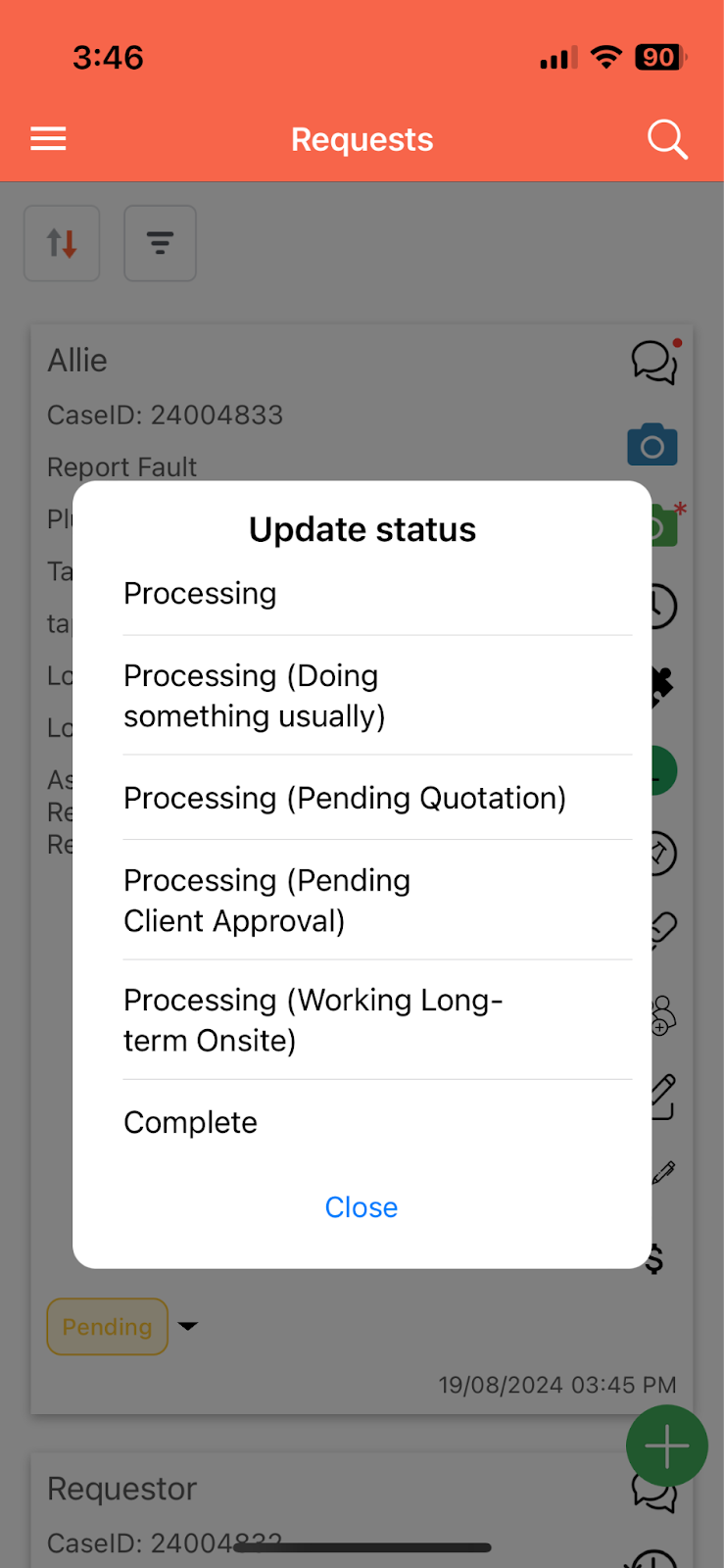Open Allie's chat messages icon
The width and height of the screenshot is (724, 1568).
pyautogui.click(x=654, y=362)
